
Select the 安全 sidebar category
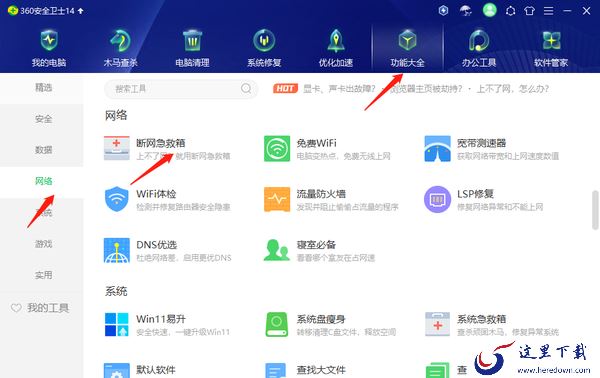[x=43, y=119]
